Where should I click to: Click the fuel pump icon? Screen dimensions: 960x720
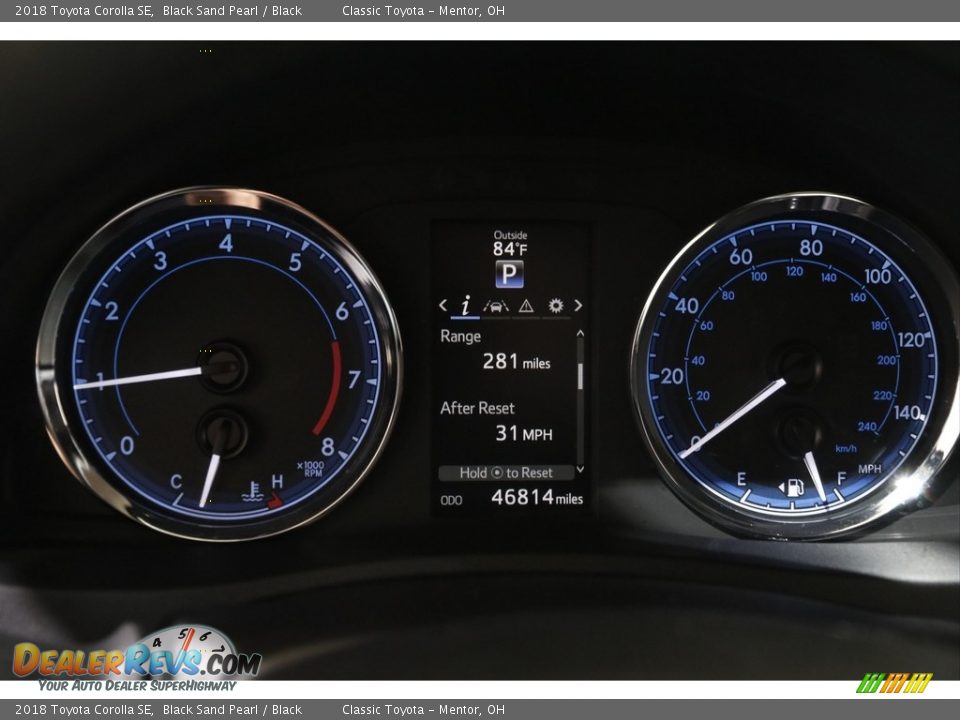pos(795,487)
